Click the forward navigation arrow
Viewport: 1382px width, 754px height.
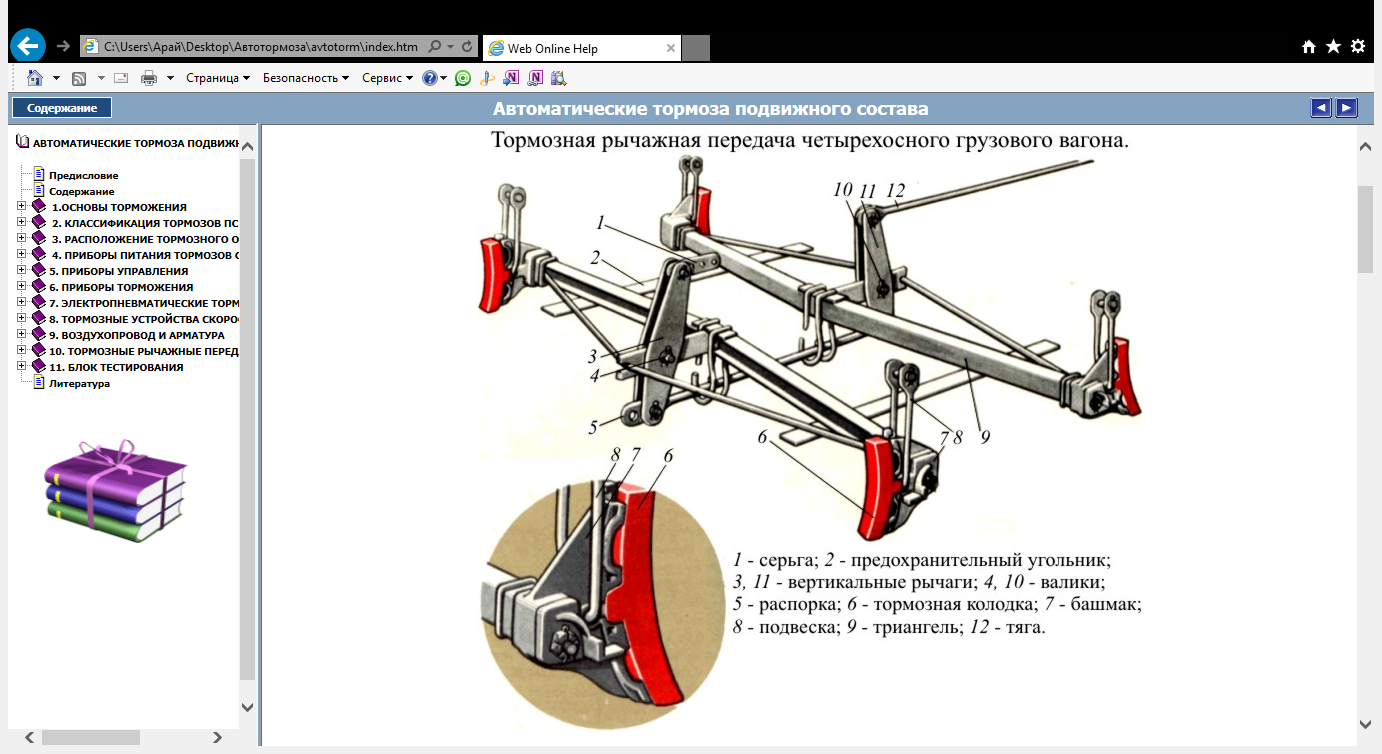coord(63,46)
